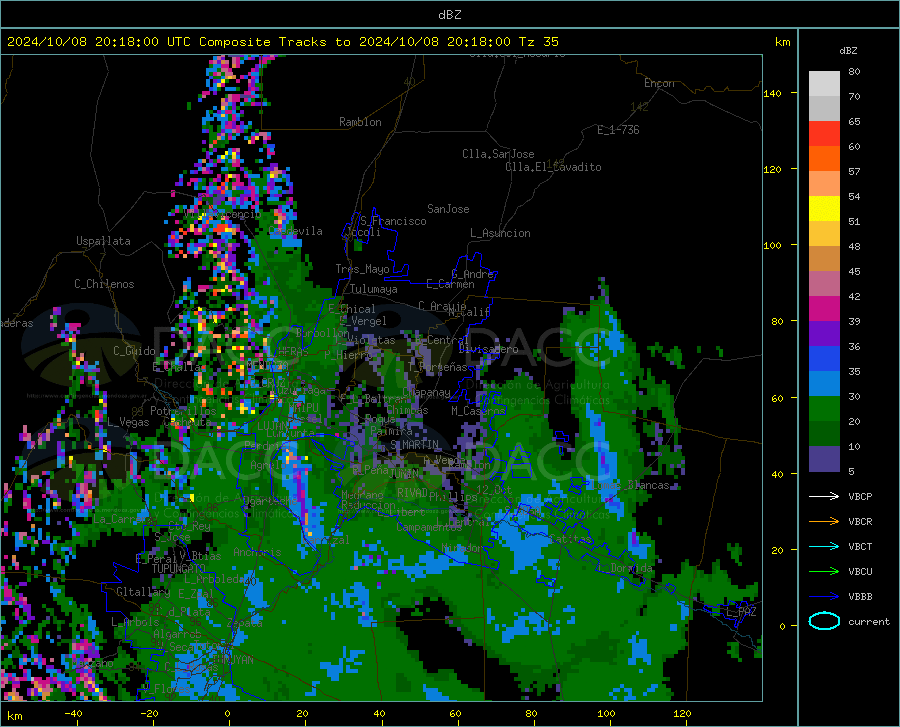Select the magenta 39–42 dBZ swatch
Image resolution: width=900 pixels, height=727 pixels.
coord(824,309)
